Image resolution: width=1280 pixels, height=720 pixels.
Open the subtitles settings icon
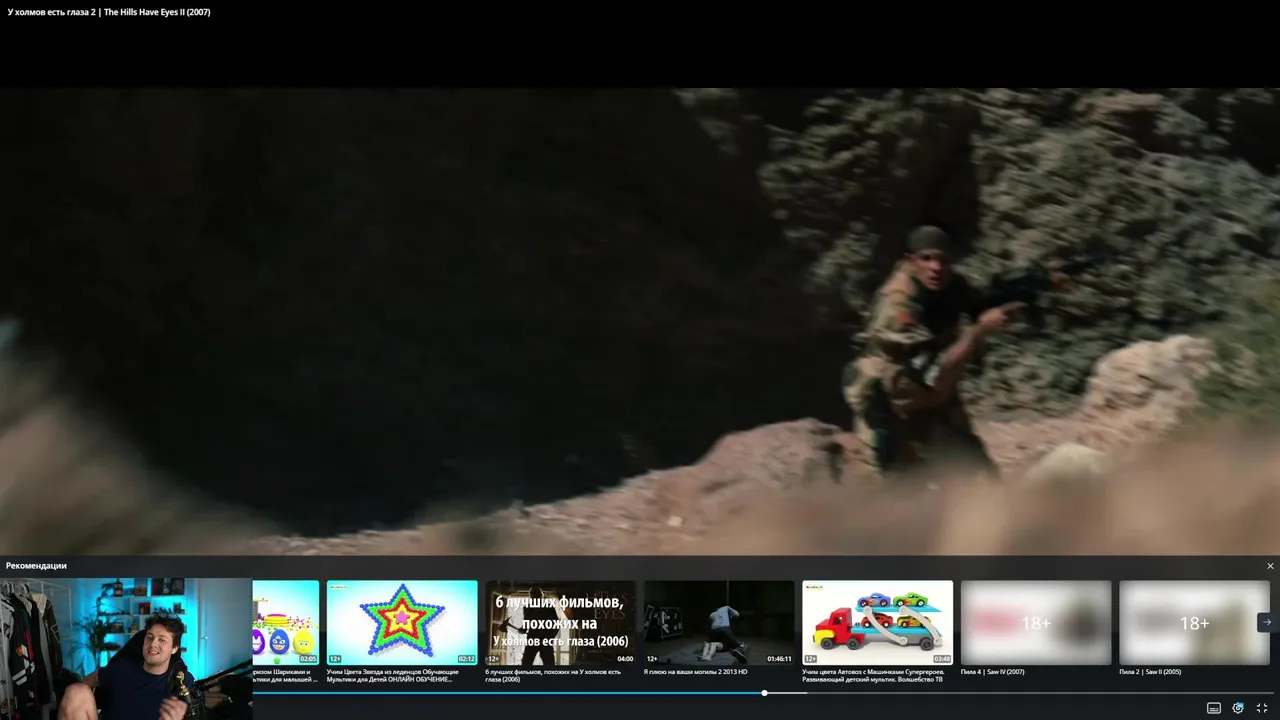point(1214,708)
